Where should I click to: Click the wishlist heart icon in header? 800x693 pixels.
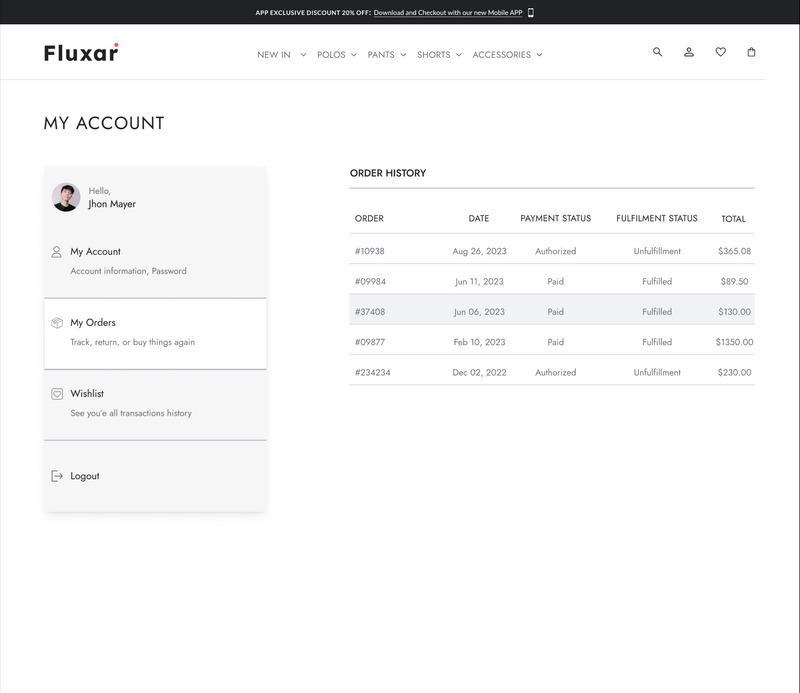tap(720, 52)
